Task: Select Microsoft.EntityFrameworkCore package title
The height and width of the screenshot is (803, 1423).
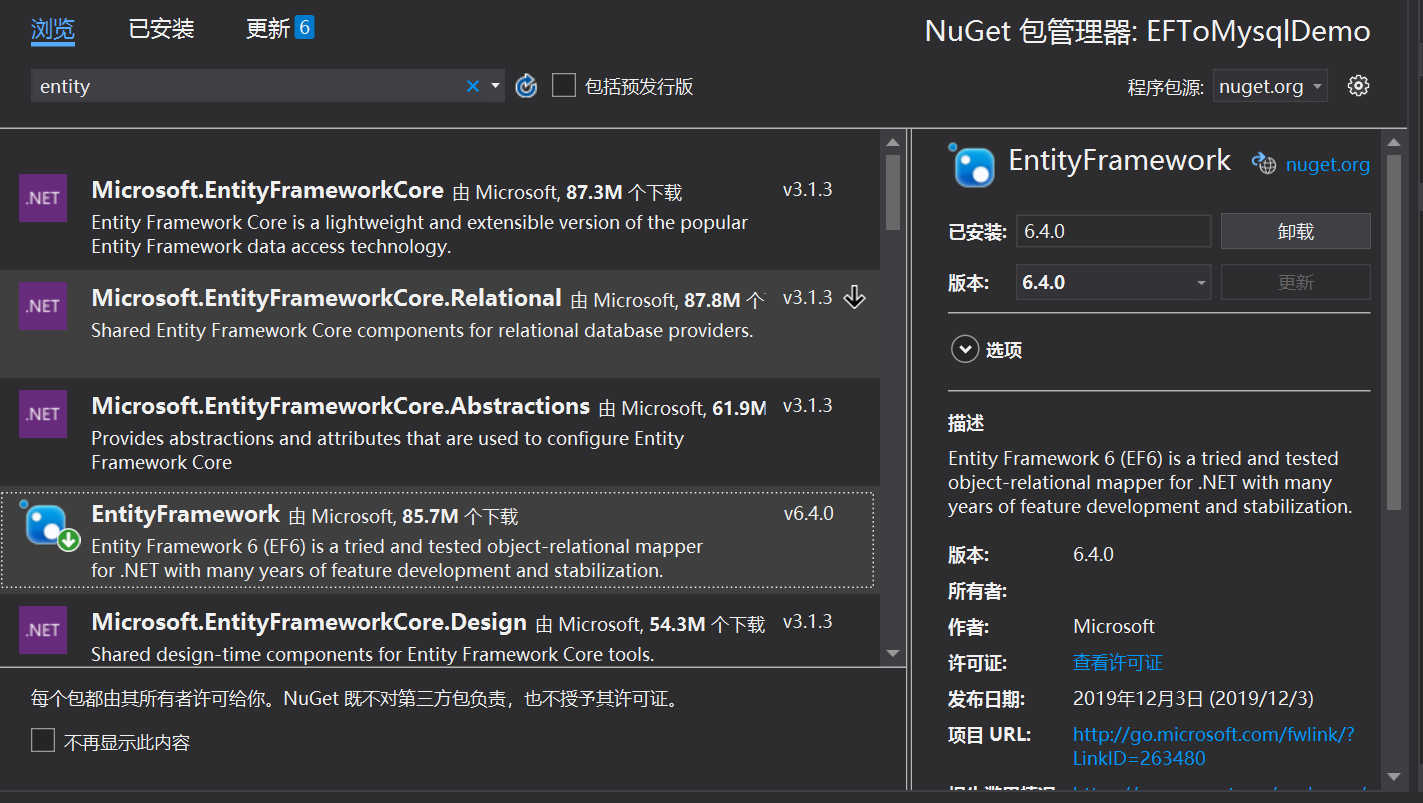Action: pos(267,190)
